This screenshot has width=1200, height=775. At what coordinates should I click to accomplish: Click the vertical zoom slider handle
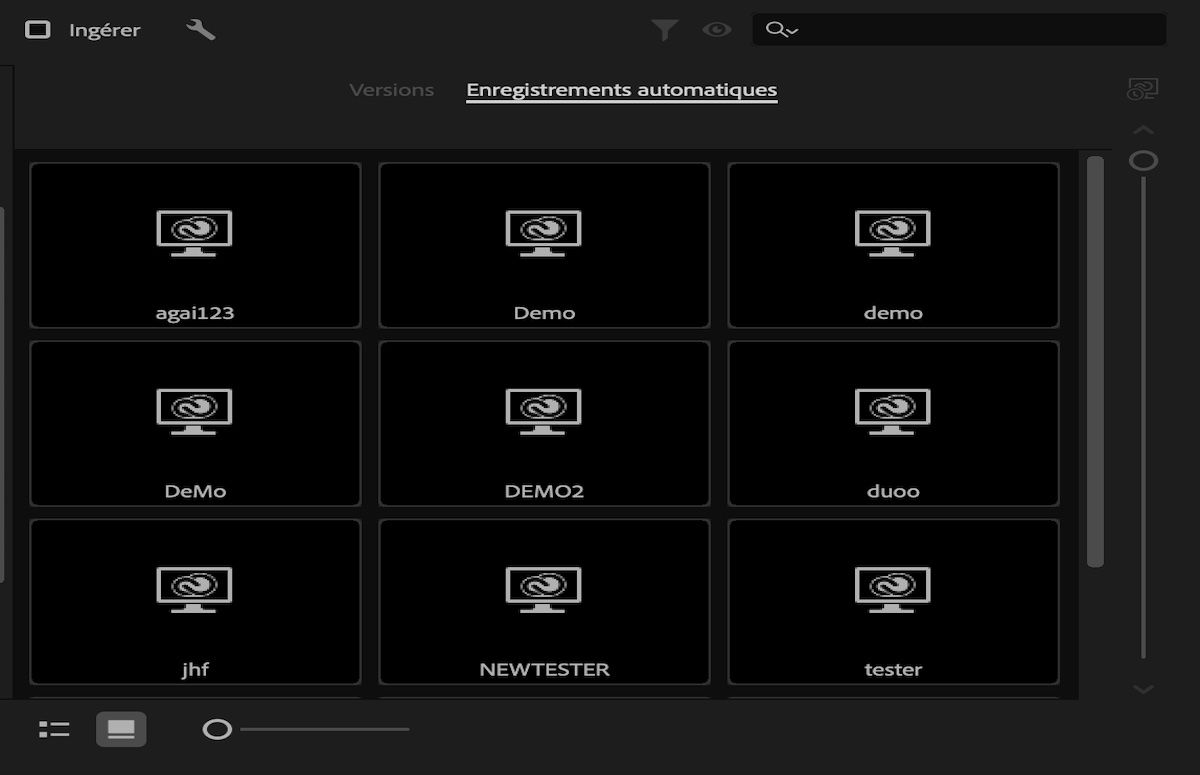coord(1143,161)
